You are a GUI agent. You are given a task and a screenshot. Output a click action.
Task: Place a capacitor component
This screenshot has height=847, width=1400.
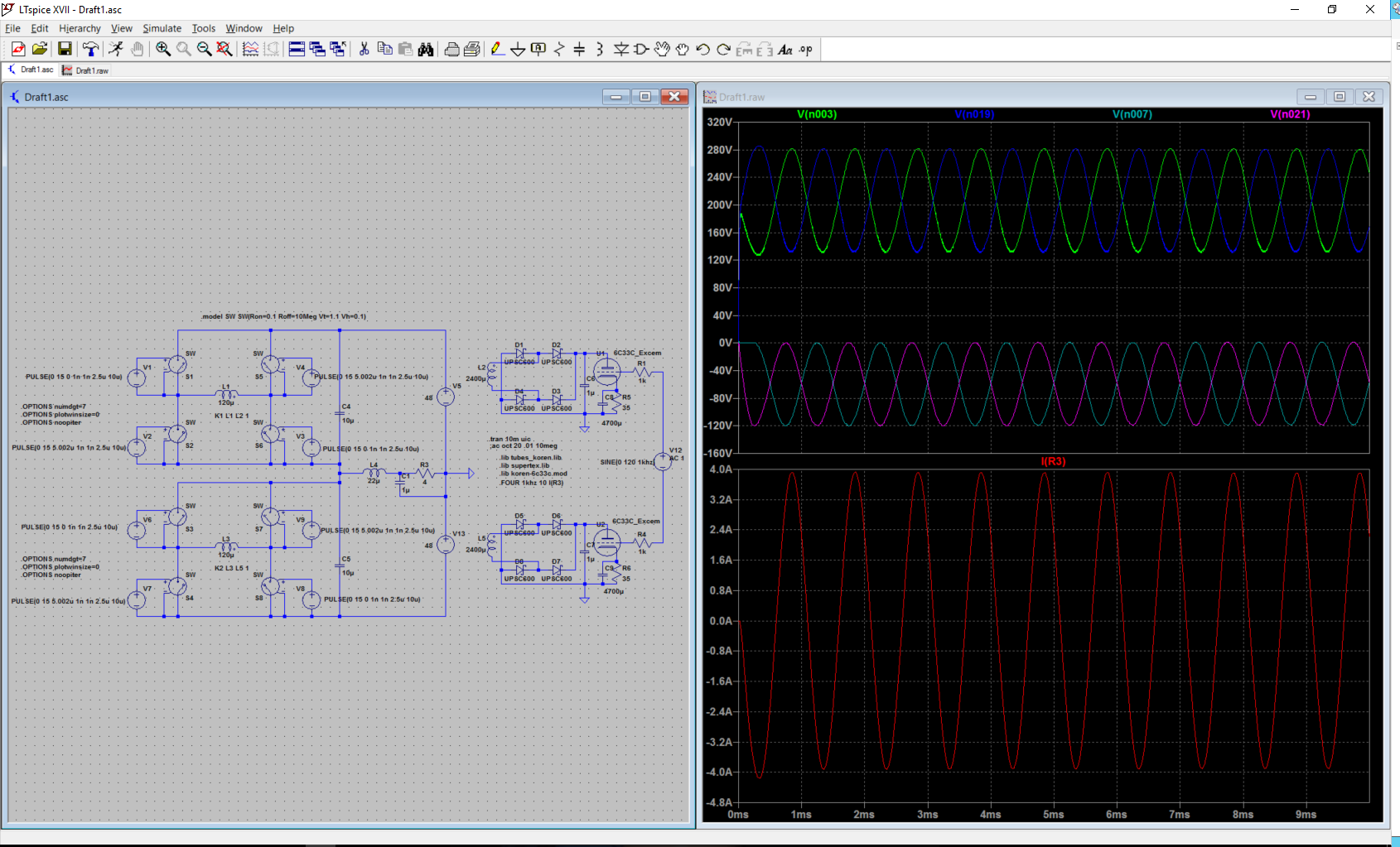[580, 50]
